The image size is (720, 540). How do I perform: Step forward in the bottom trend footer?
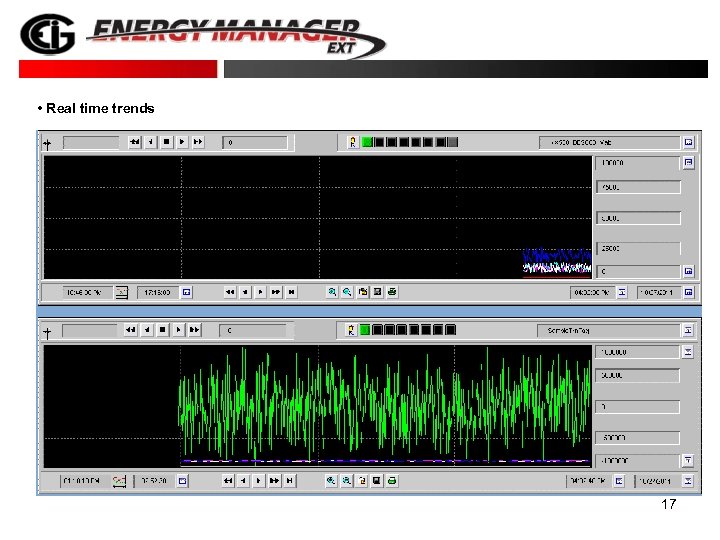pos(259,481)
